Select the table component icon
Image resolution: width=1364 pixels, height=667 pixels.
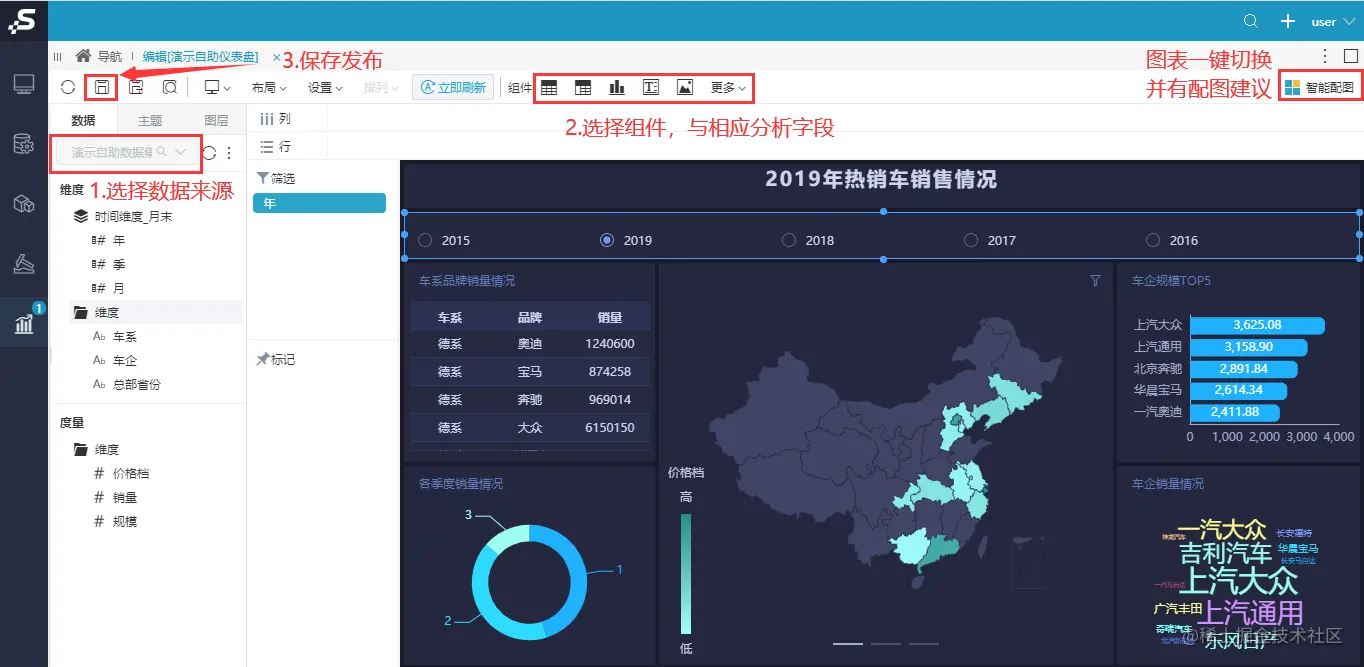coord(549,87)
